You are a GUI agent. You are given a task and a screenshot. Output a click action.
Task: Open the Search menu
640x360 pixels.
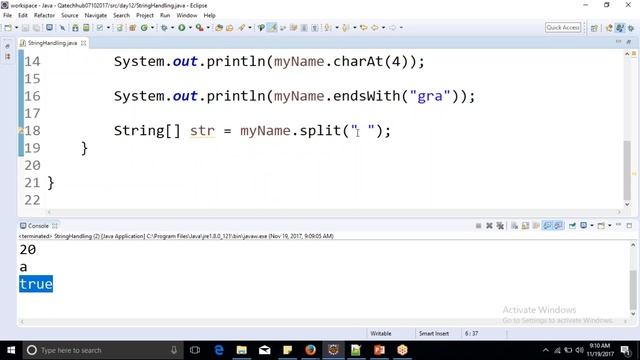pos(121,15)
